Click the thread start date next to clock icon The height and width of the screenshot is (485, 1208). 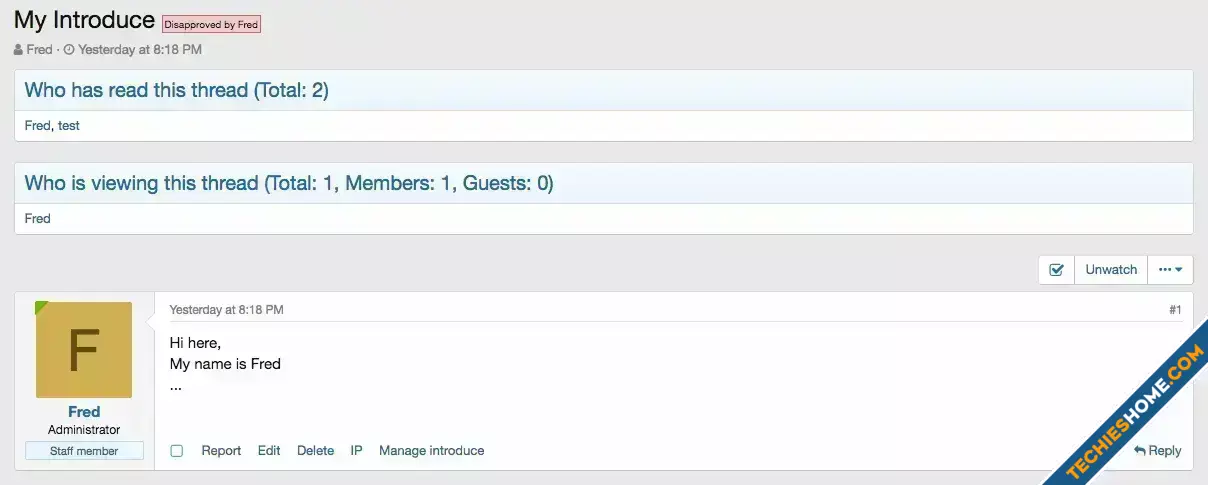click(x=139, y=49)
